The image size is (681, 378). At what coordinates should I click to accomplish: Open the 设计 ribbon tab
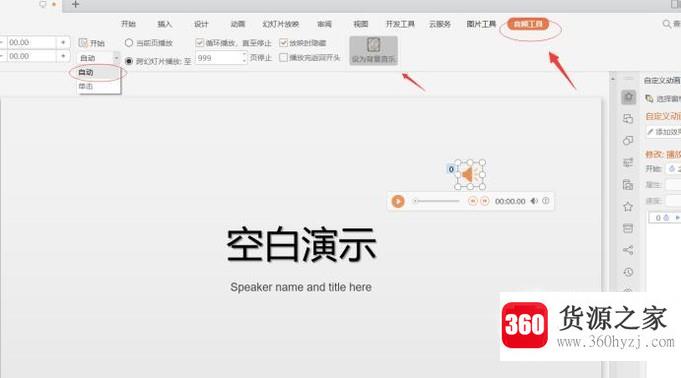[x=201, y=24]
